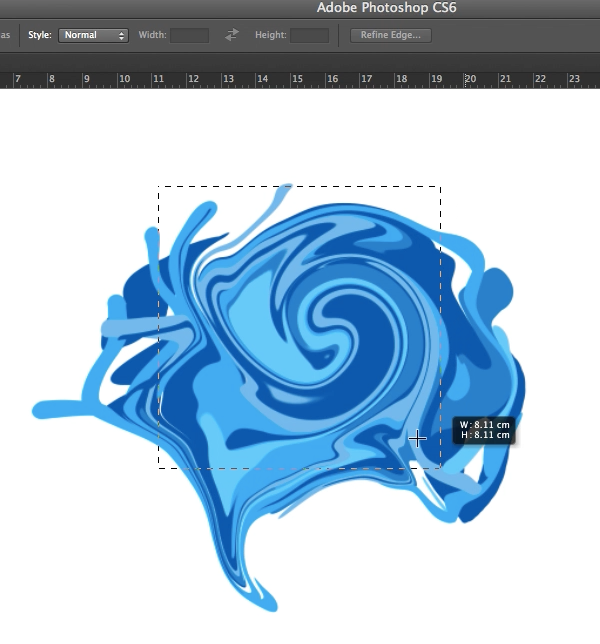This screenshot has width=600, height=644.
Task: Click the ruler at the 23 mark
Action: click(574, 78)
